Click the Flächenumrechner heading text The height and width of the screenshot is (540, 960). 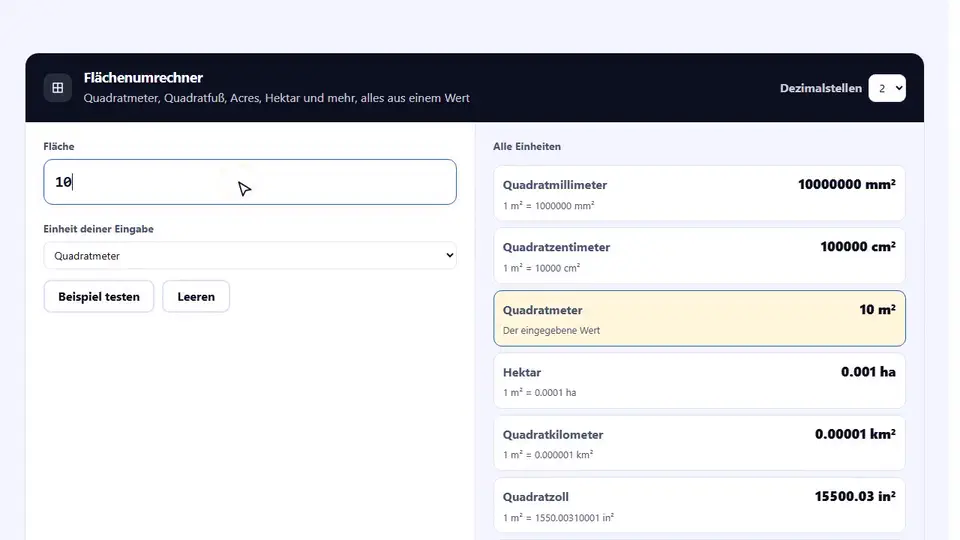point(143,78)
